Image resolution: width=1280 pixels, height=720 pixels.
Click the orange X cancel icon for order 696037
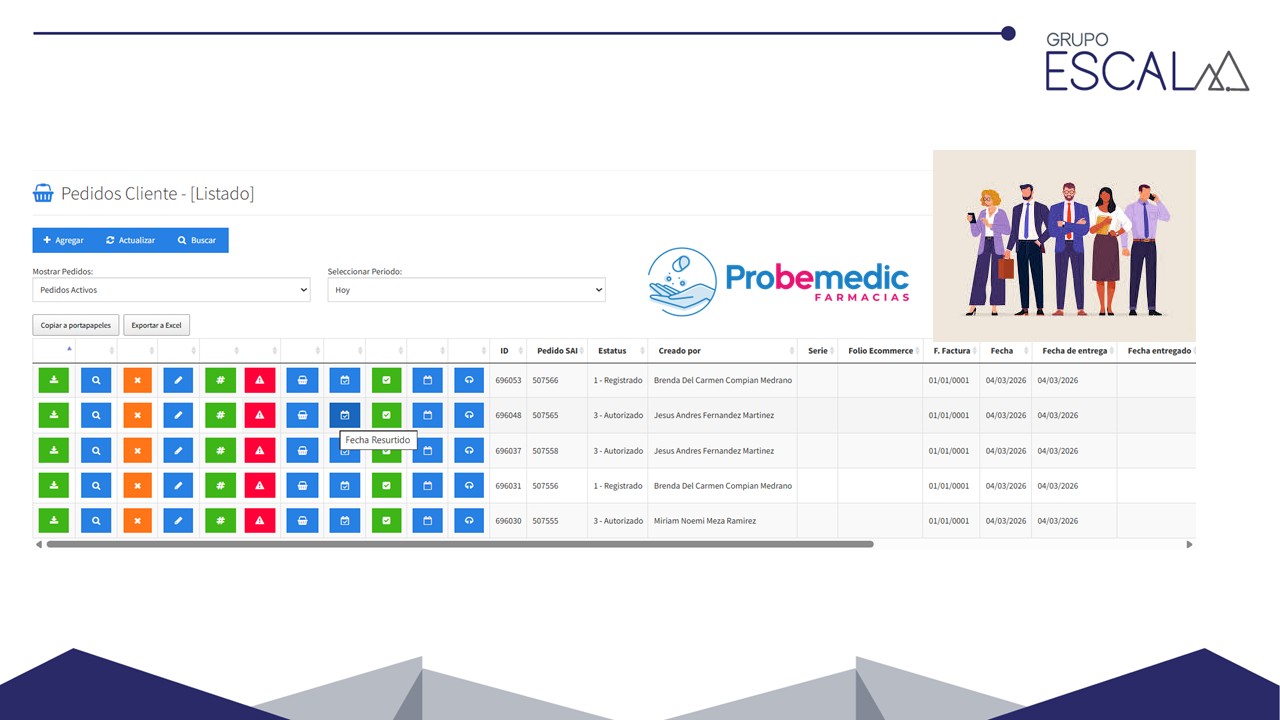[137, 451]
